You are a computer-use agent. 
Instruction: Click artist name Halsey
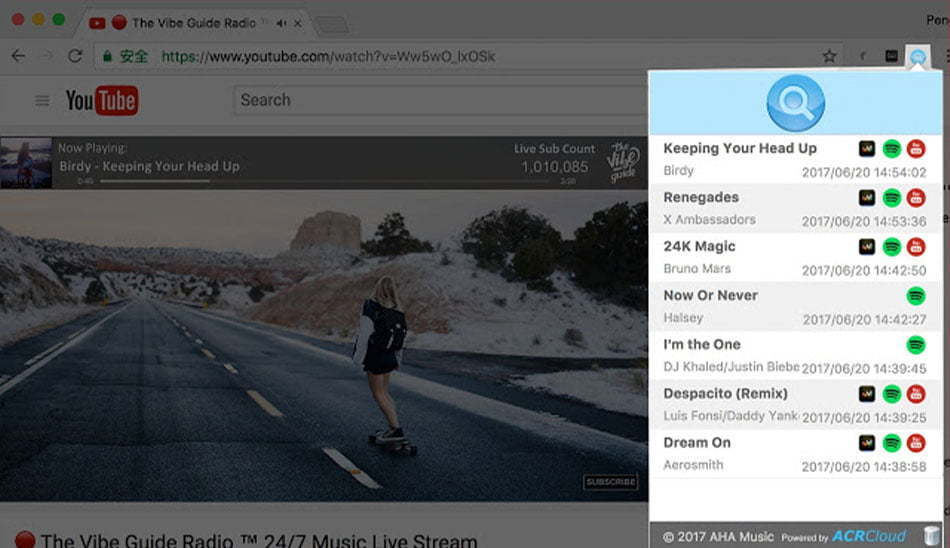tap(683, 318)
